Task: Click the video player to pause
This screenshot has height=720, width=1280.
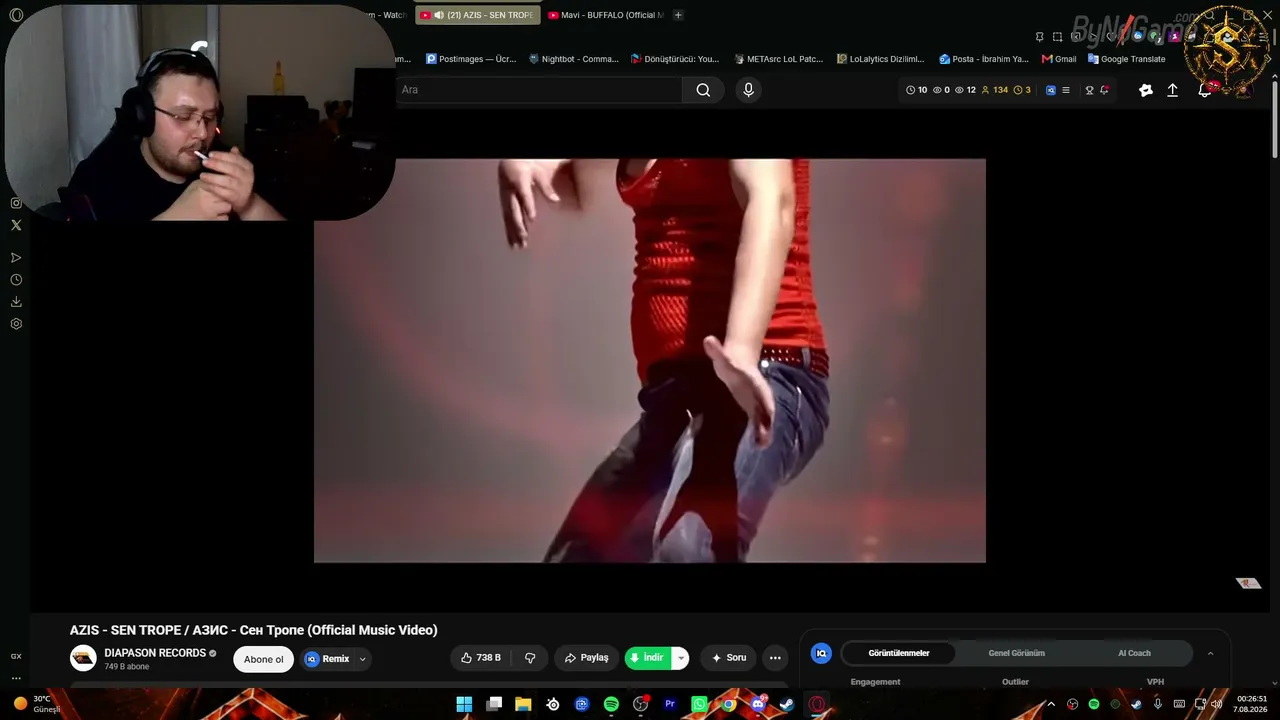Action: point(650,361)
